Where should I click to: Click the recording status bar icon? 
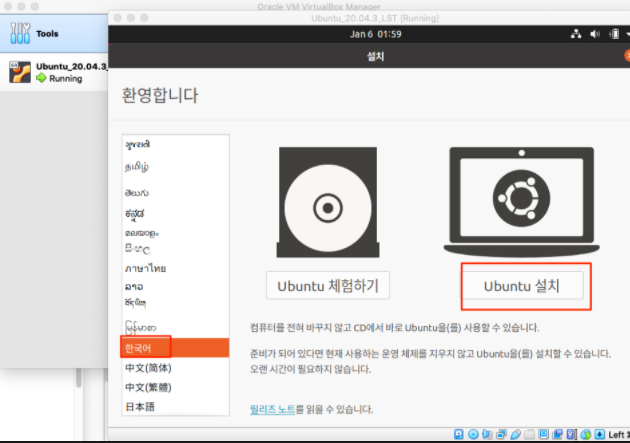click(x=557, y=434)
